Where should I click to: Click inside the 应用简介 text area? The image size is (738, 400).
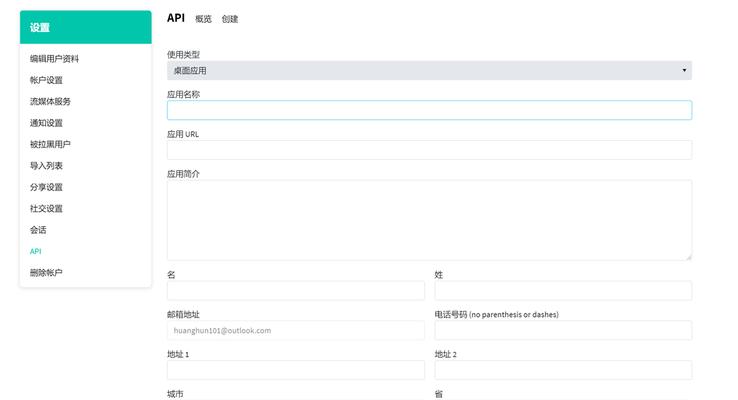click(x=429, y=220)
